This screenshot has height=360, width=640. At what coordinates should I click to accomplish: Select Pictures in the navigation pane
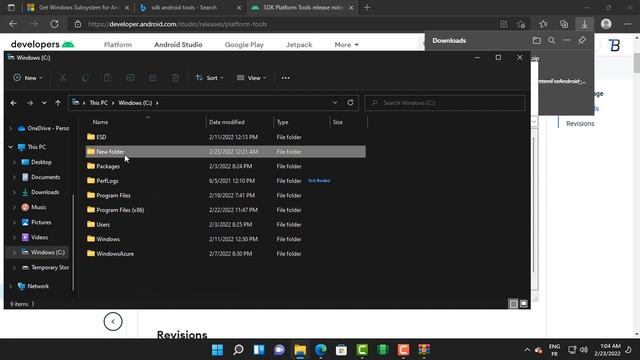41,222
